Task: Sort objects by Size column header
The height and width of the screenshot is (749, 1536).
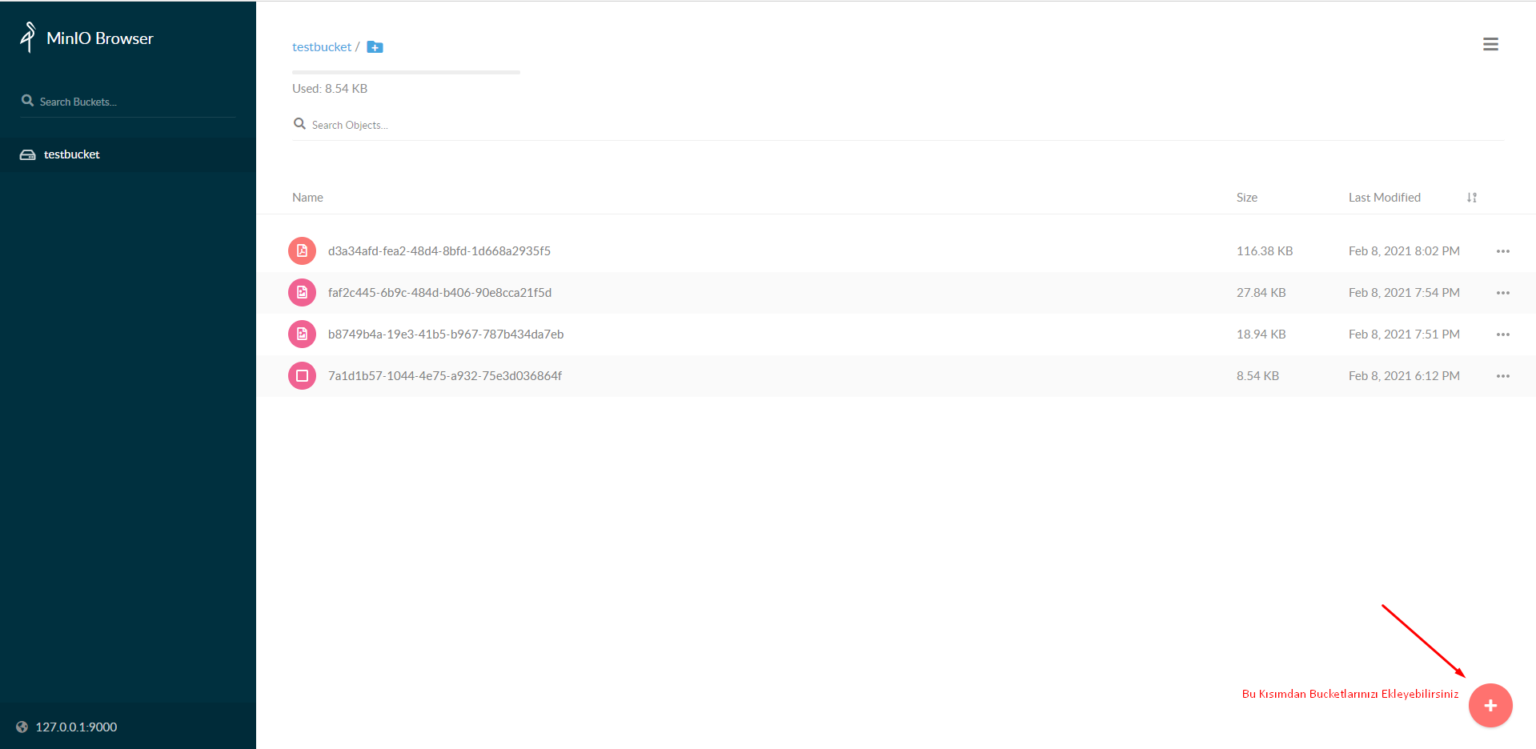Action: pos(1246,198)
